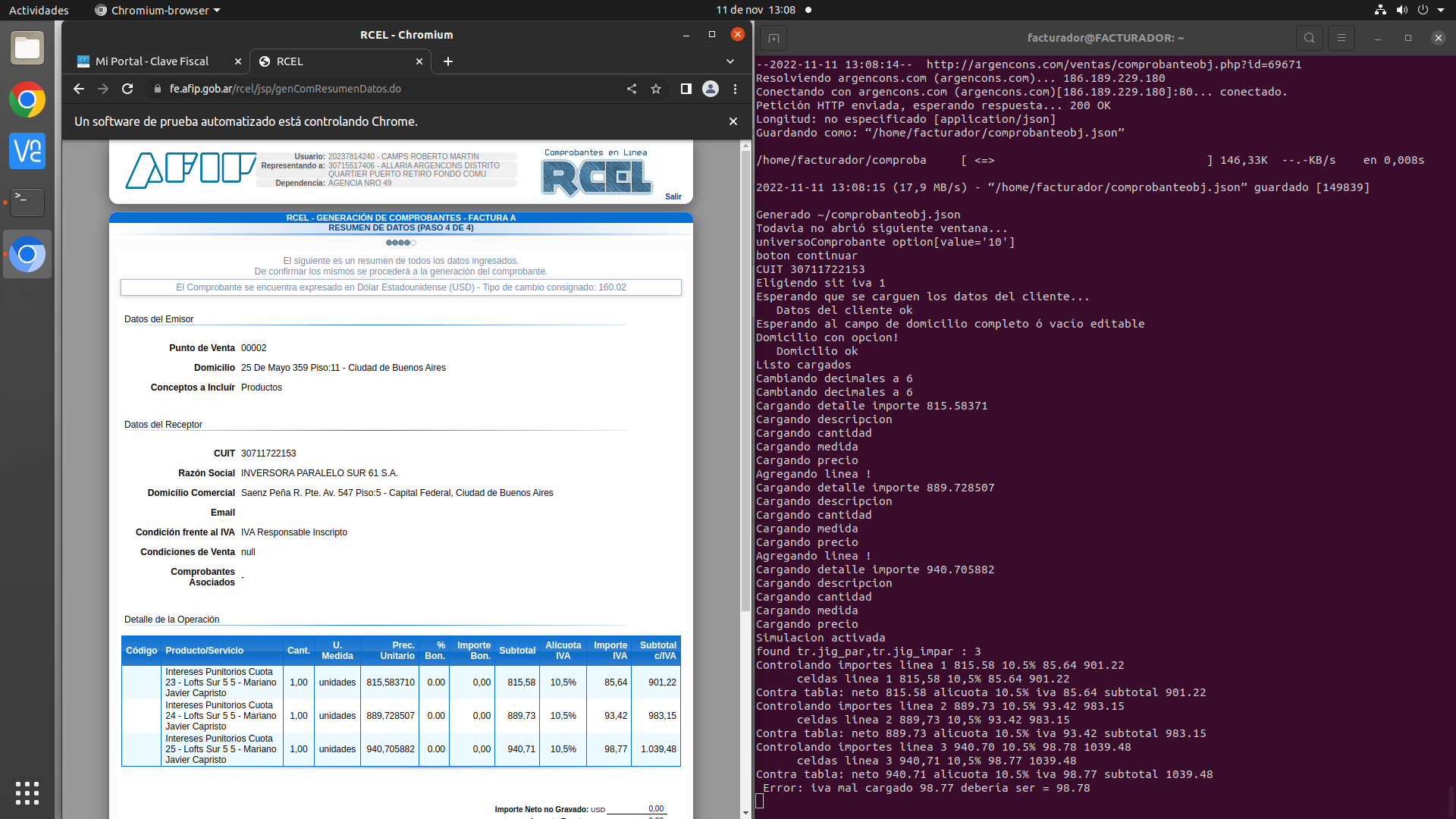Open new tab in terminal window
Screen dimensions: 1456x819
(x=773, y=38)
